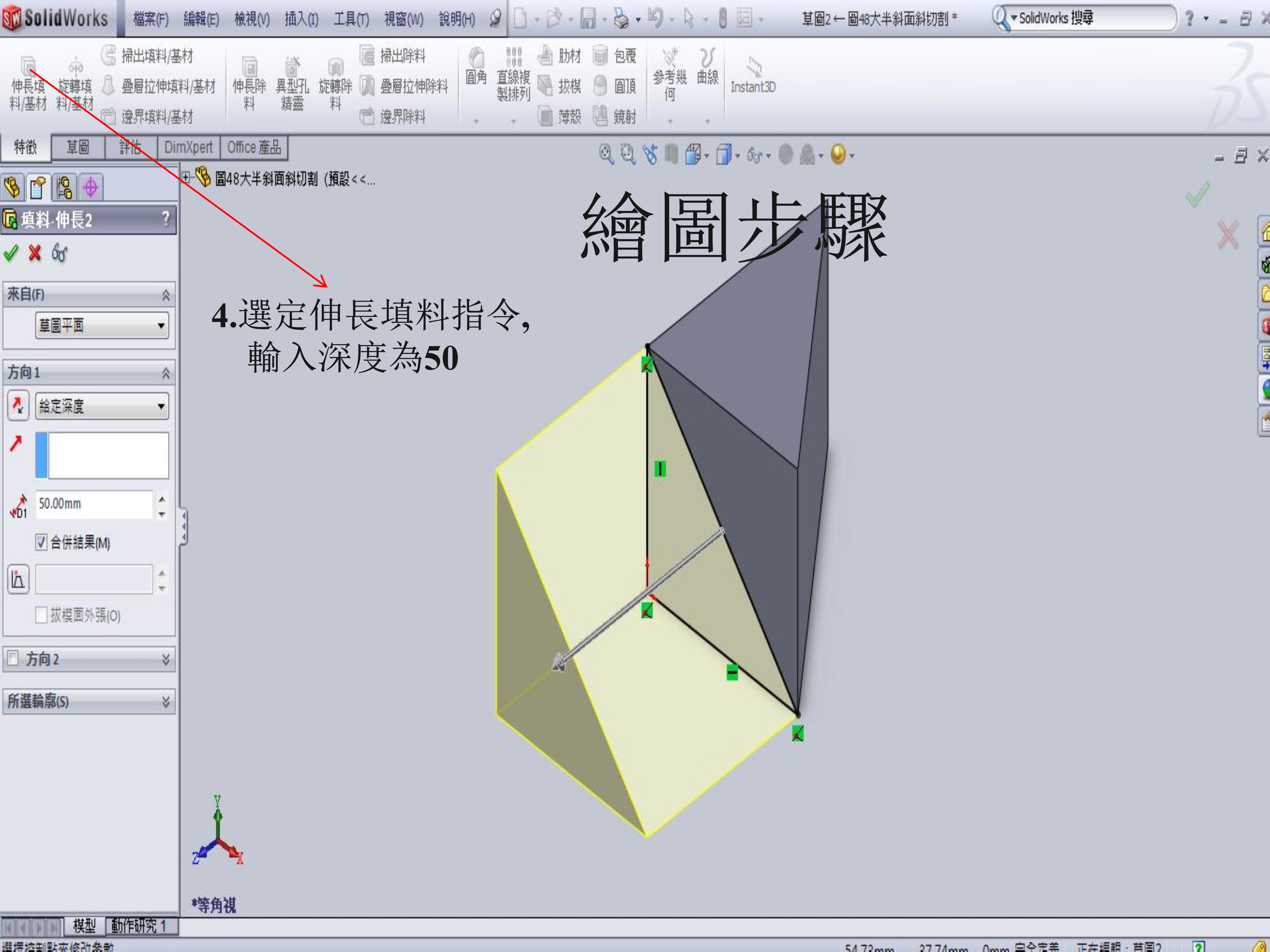Open the 說明(H) Help menu
1270x952 pixels.
[457, 20]
